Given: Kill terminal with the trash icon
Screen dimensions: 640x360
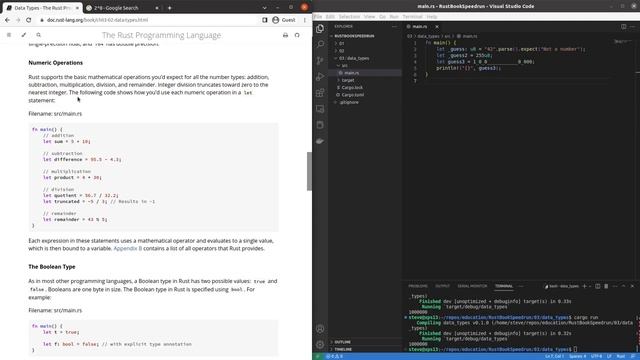Looking at the screenshot, I should pyautogui.click(x=606, y=286).
